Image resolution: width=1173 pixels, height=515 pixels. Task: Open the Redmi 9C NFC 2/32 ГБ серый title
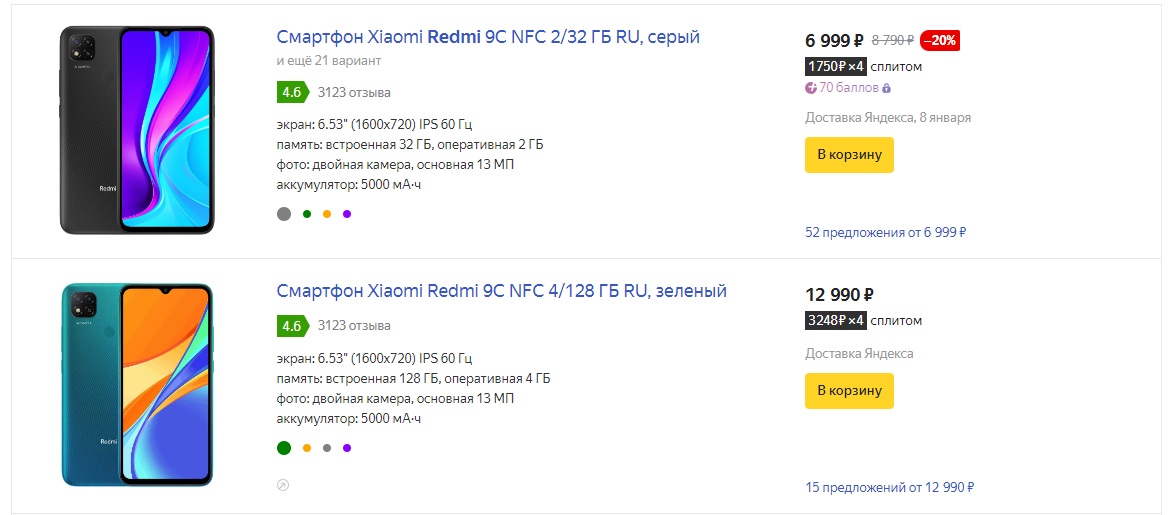(x=488, y=37)
